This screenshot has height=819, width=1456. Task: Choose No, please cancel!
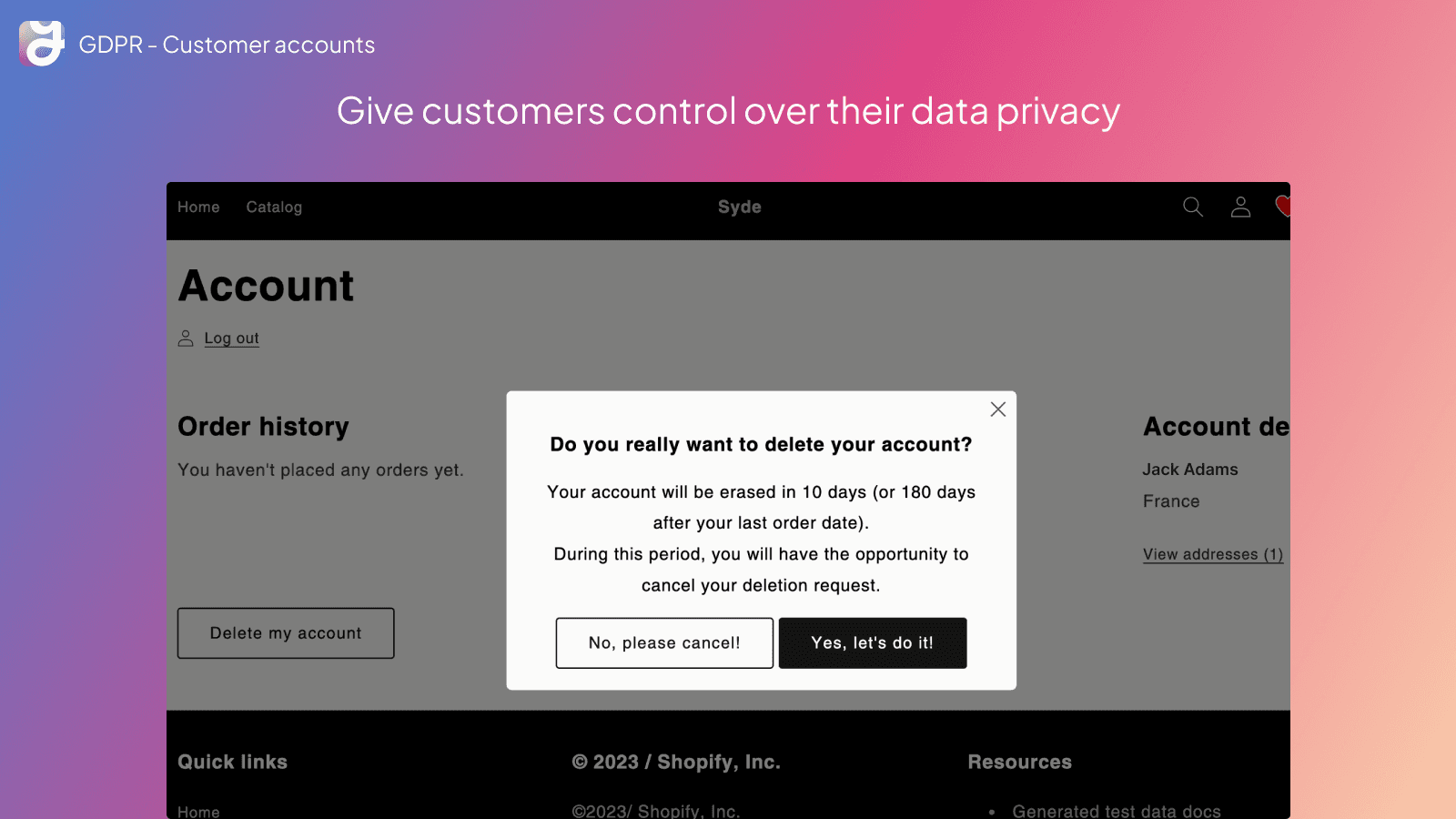pyautogui.click(x=664, y=643)
